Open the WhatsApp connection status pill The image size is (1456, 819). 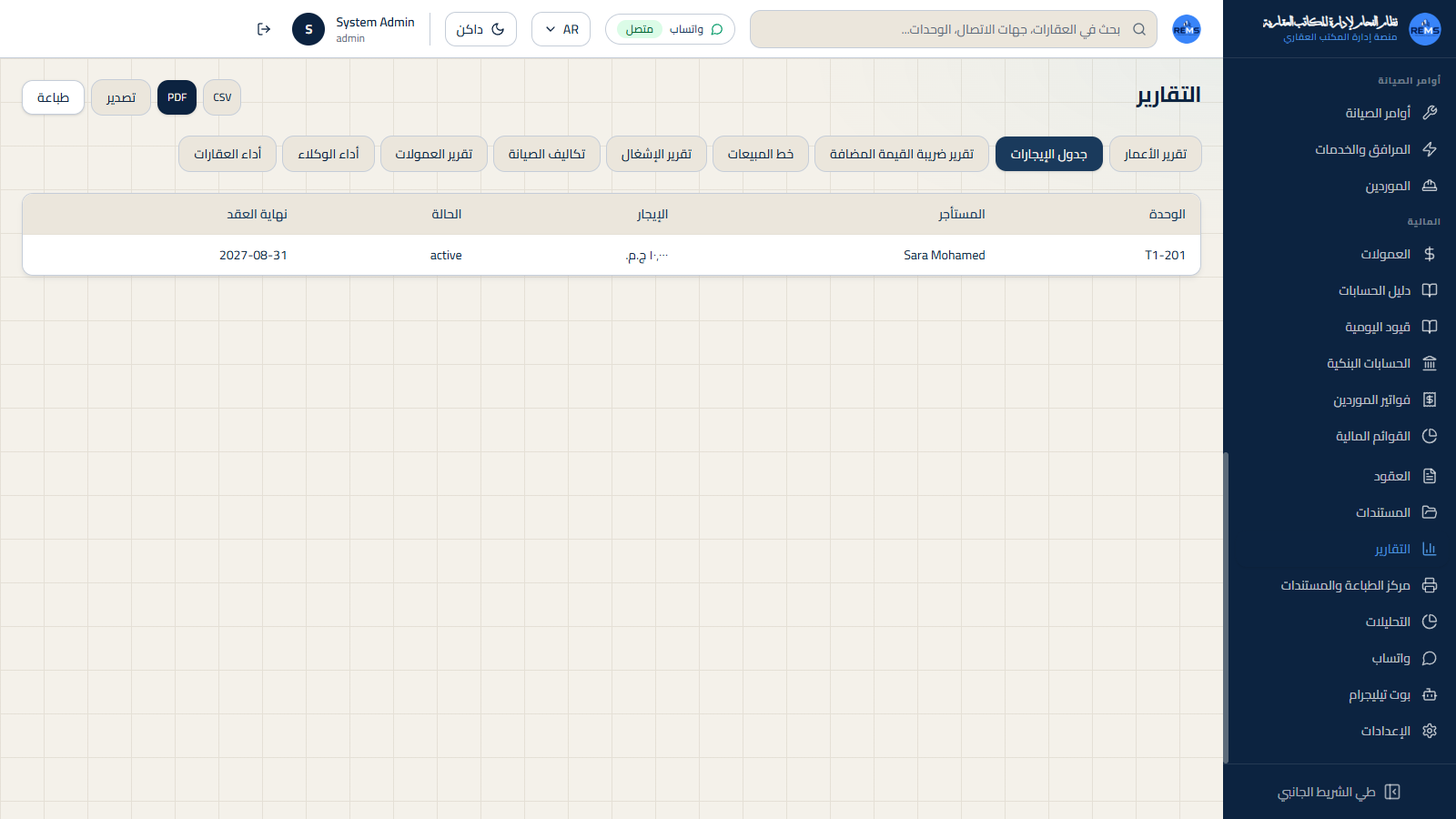pyautogui.click(x=670, y=29)
